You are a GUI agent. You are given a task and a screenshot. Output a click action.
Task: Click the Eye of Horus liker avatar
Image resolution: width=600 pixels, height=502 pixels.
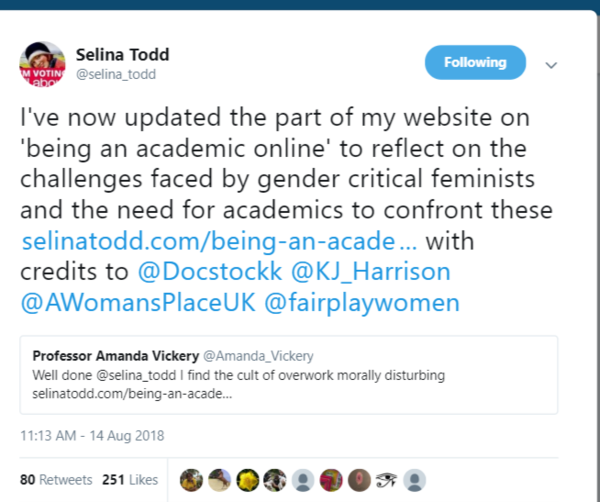[387, 479]
